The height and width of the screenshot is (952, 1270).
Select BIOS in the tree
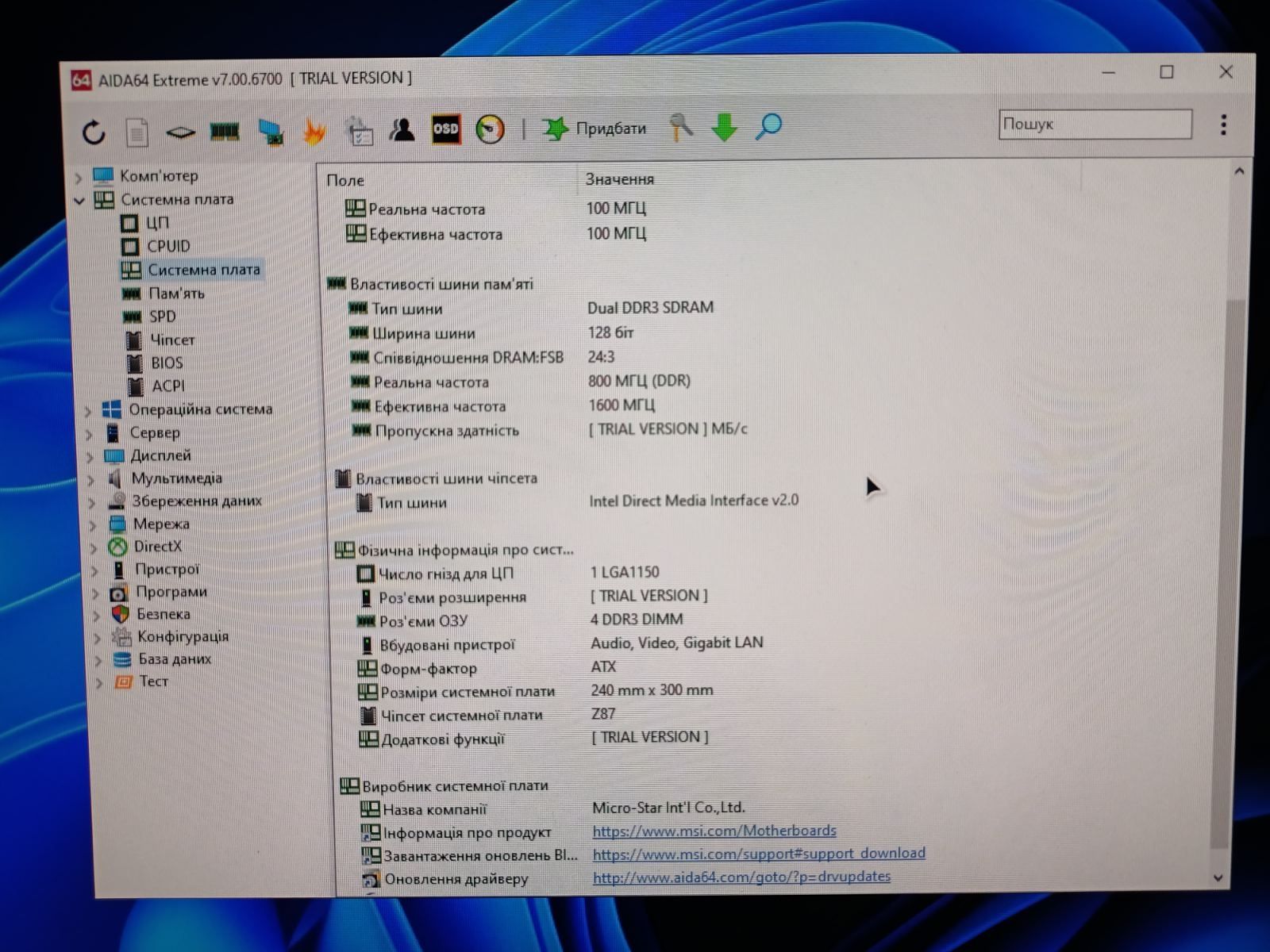(x=167, y=363)
